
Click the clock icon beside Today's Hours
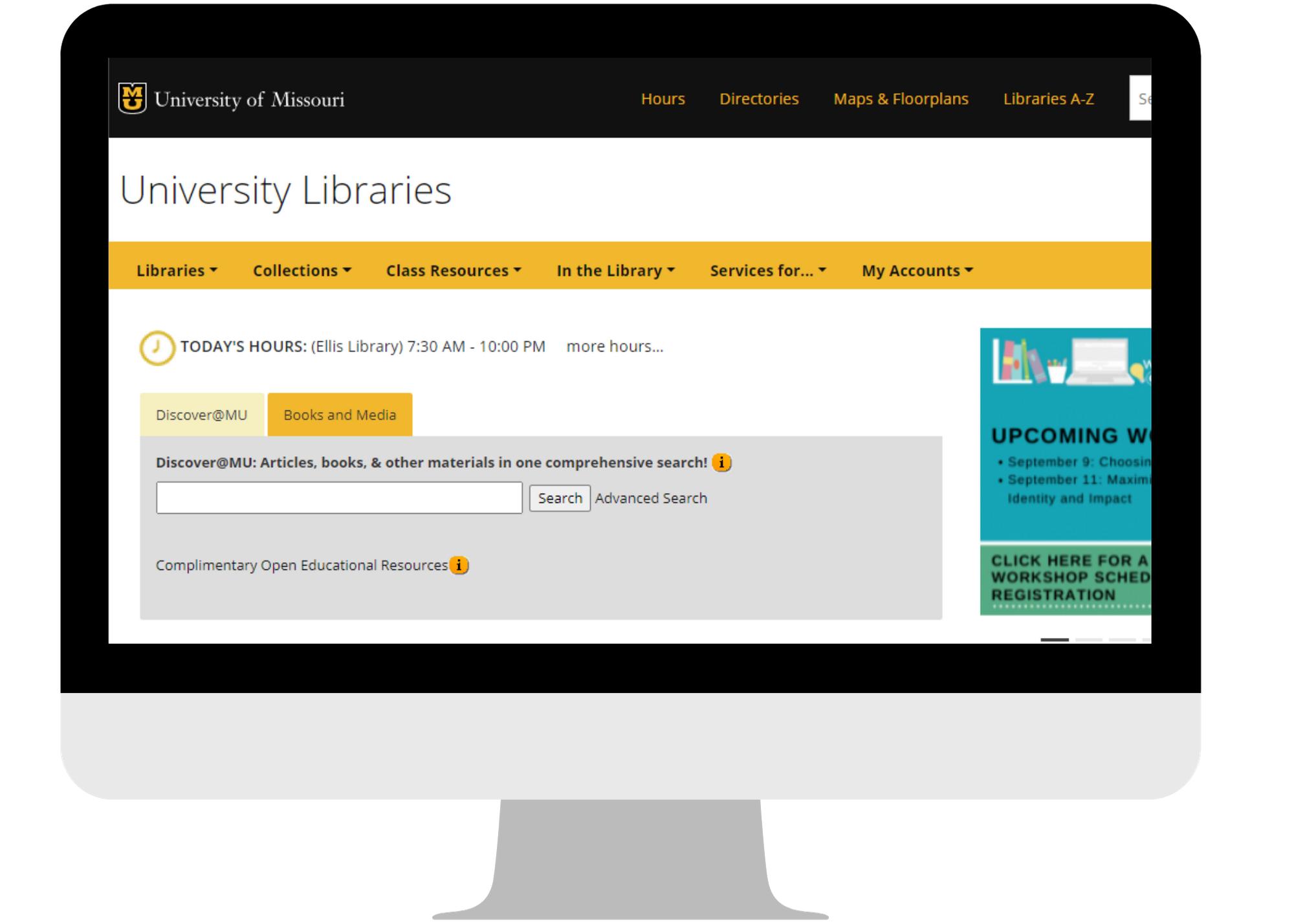pos(157,347)
